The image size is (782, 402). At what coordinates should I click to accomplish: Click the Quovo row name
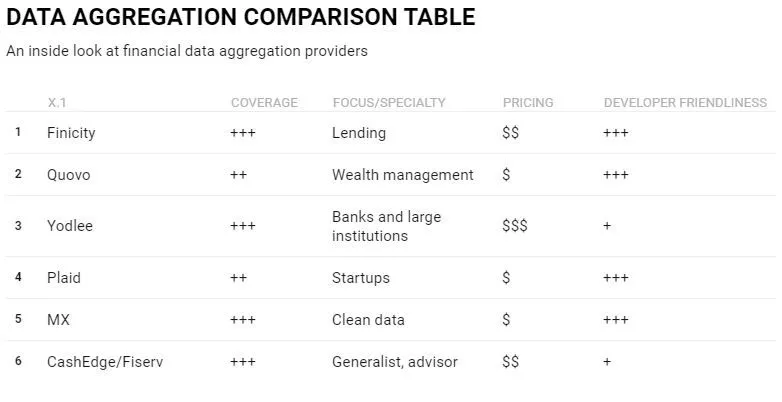(x=68, y=175)
